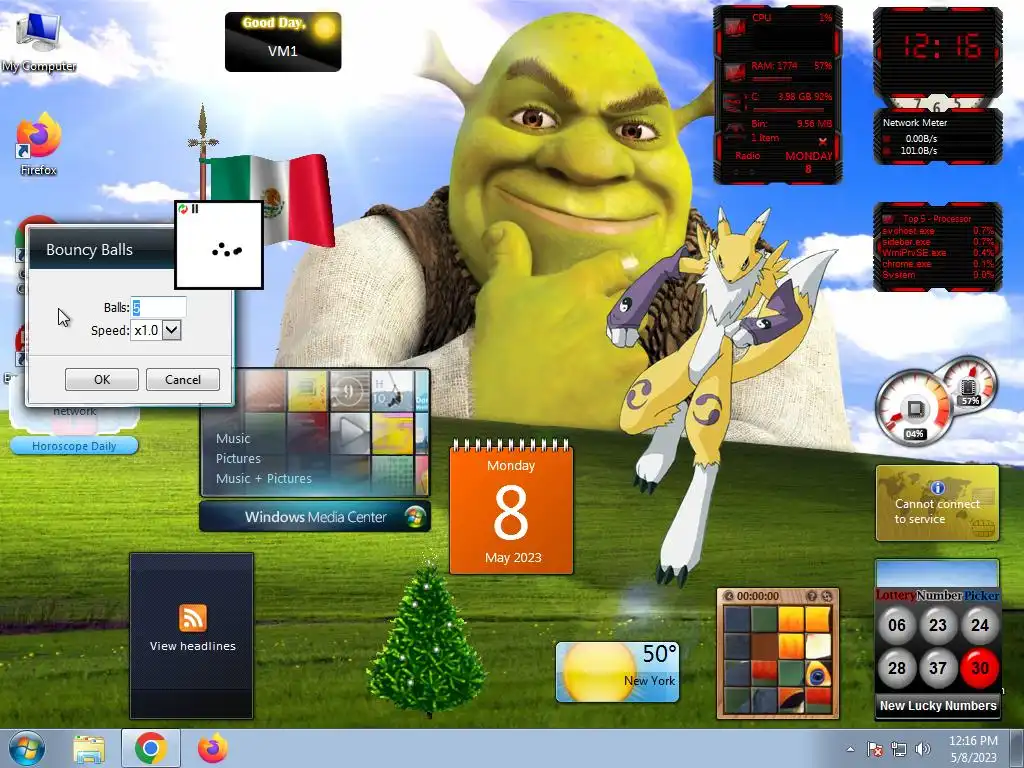Click the RAM icon in system gadget
The height and width of the screenshot is (768, 1024).
[x=735, y=71]
